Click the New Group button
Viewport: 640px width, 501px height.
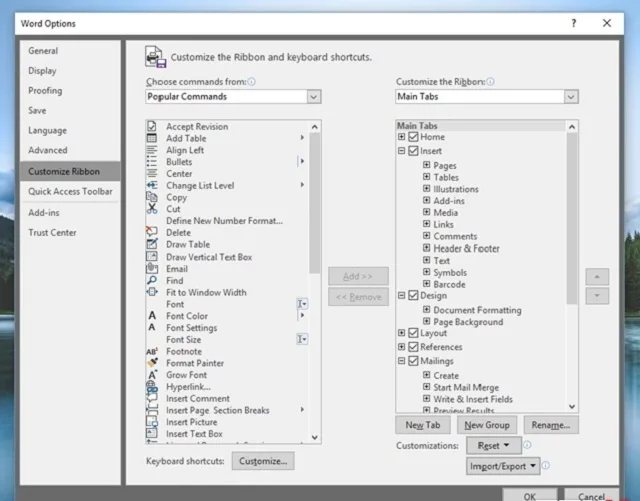tap(487, 425)
